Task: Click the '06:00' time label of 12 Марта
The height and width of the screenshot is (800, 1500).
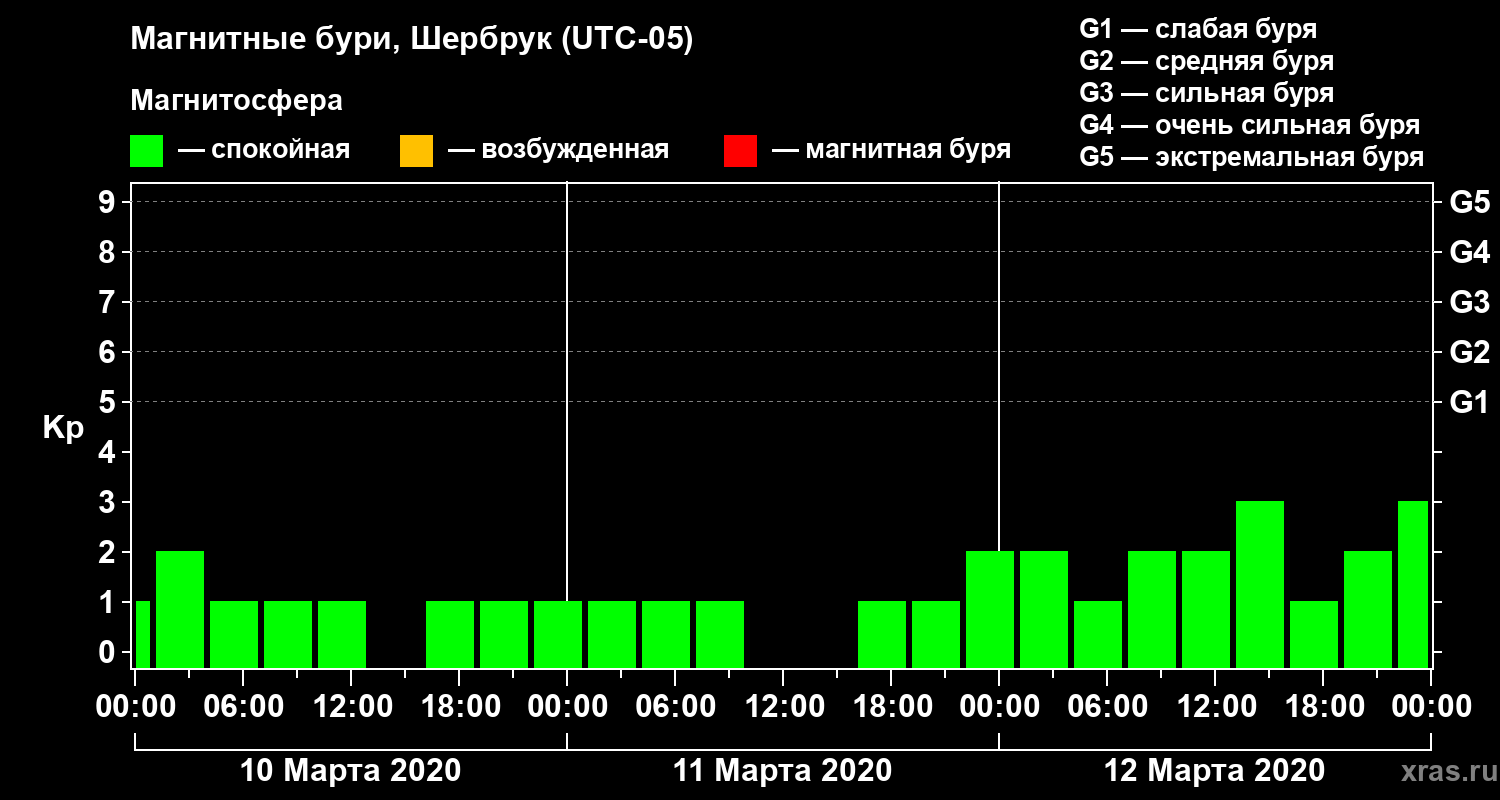Action: pyautogui.click(x=1107, y=706)
